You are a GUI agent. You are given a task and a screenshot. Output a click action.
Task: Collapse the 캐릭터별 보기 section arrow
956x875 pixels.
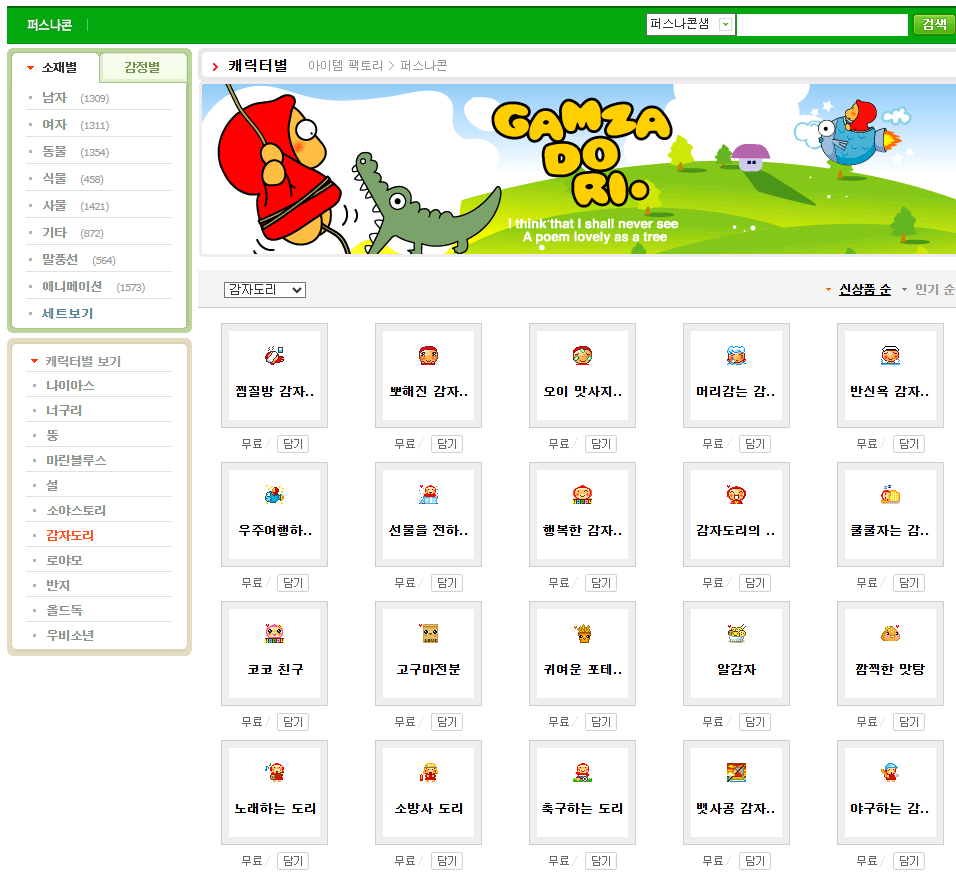[x=34, y=361]
